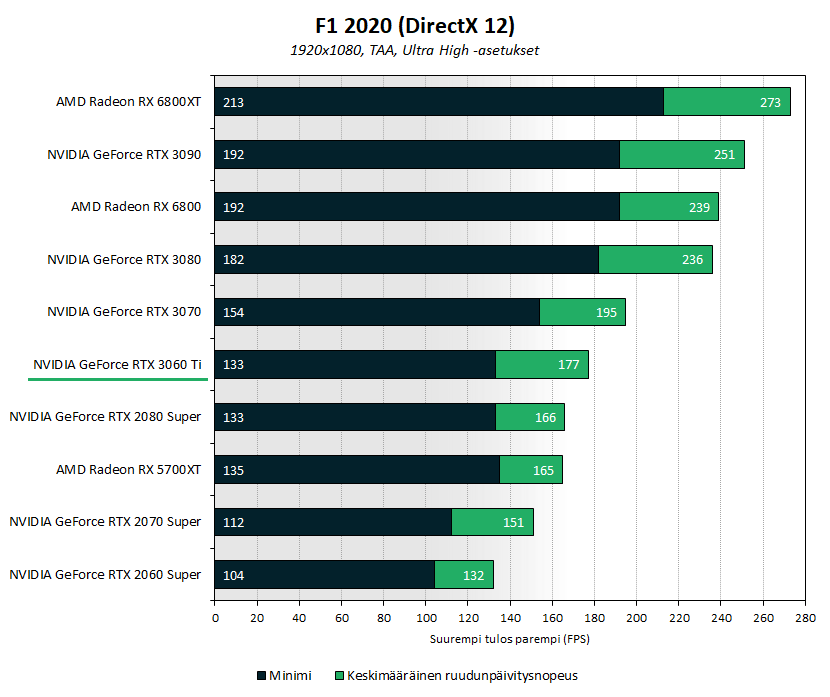Click the RX 6800 green segment labeled 239
Viewport: 830px width, 697px height.
(669, 206)
